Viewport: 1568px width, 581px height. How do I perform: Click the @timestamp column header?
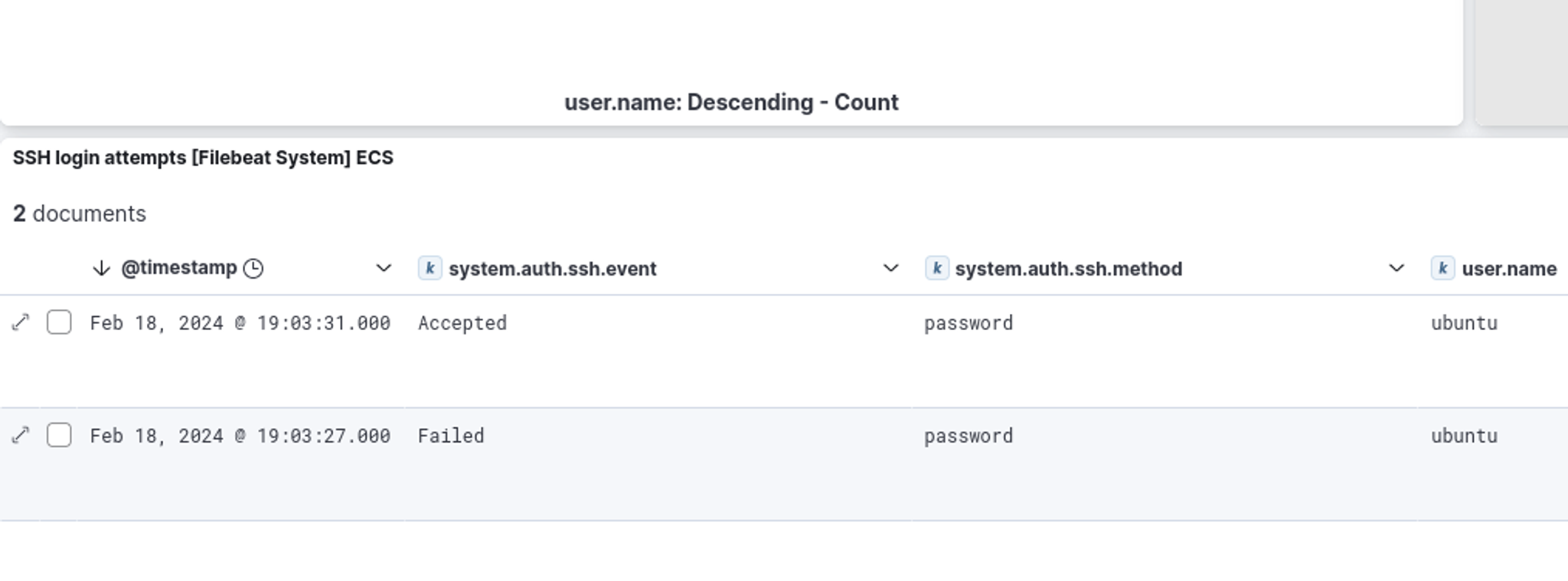[x=179, y=269]
